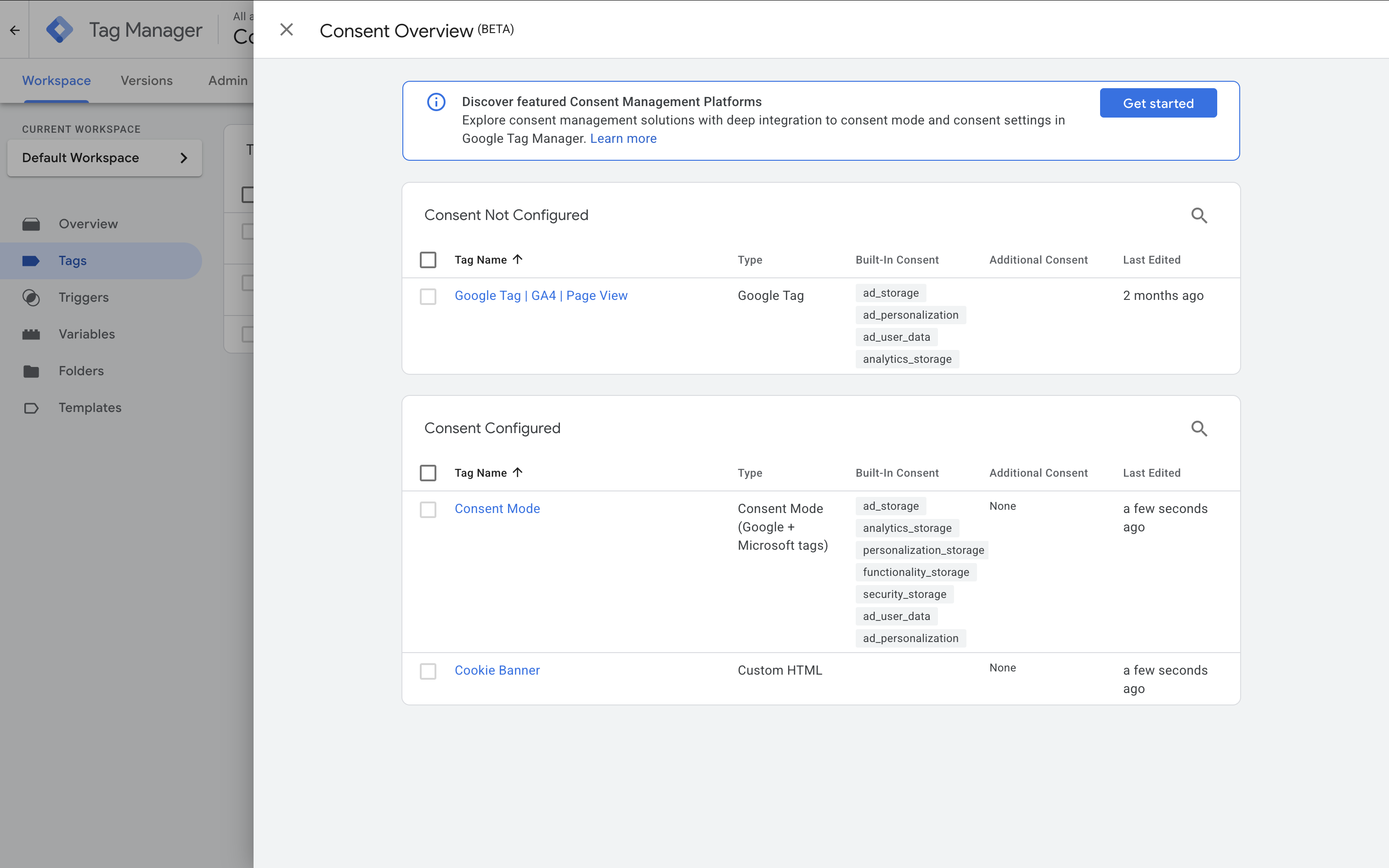
Task: Click the Triggers icon in sidebar
Action: [x=31, y=298]
